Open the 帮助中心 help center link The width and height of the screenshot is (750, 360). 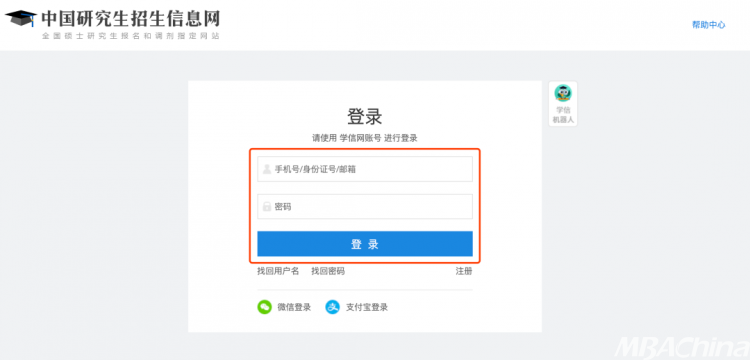[x=709, y=25]
